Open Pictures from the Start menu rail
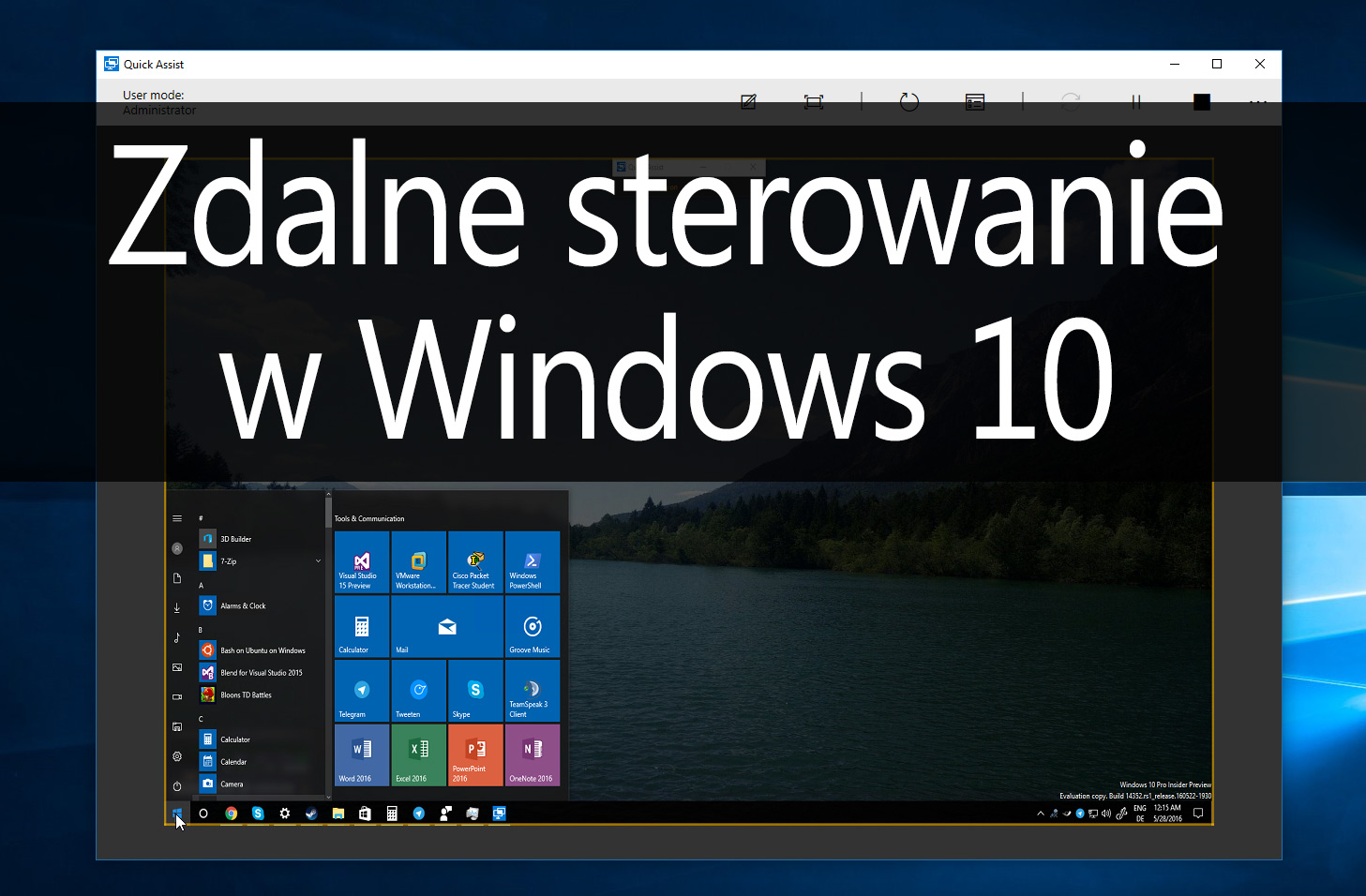1366x896 pixels. 177,667
